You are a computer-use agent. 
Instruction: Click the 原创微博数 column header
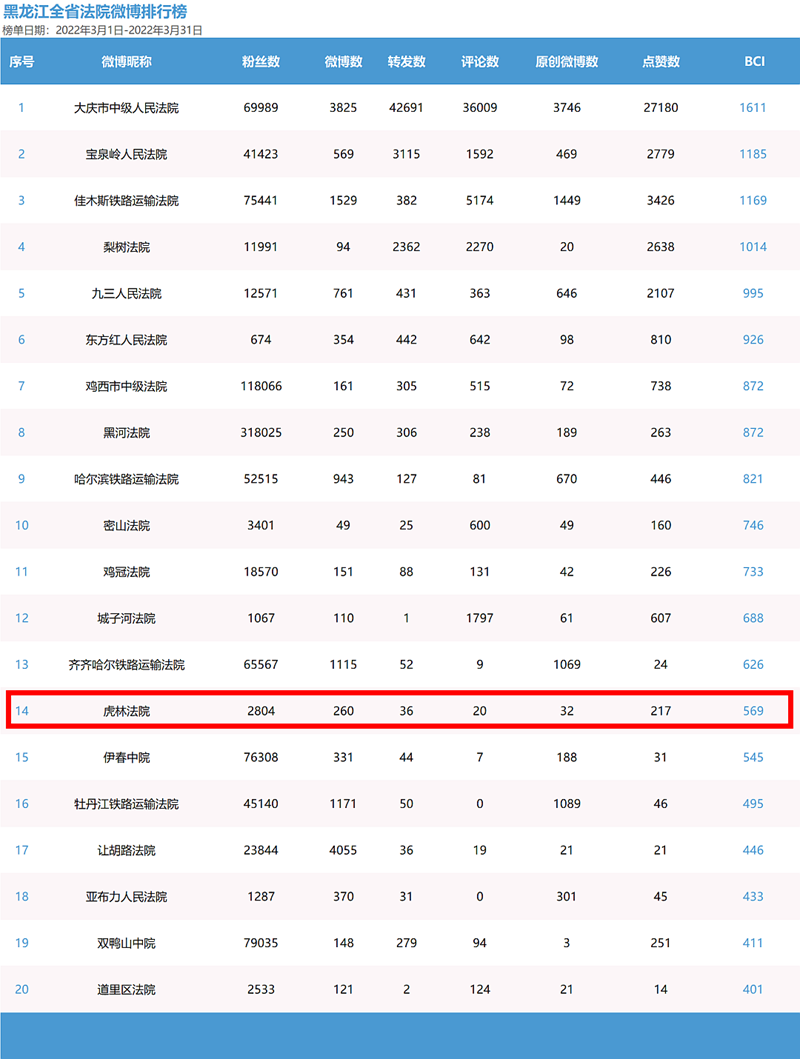pos(567,61)
